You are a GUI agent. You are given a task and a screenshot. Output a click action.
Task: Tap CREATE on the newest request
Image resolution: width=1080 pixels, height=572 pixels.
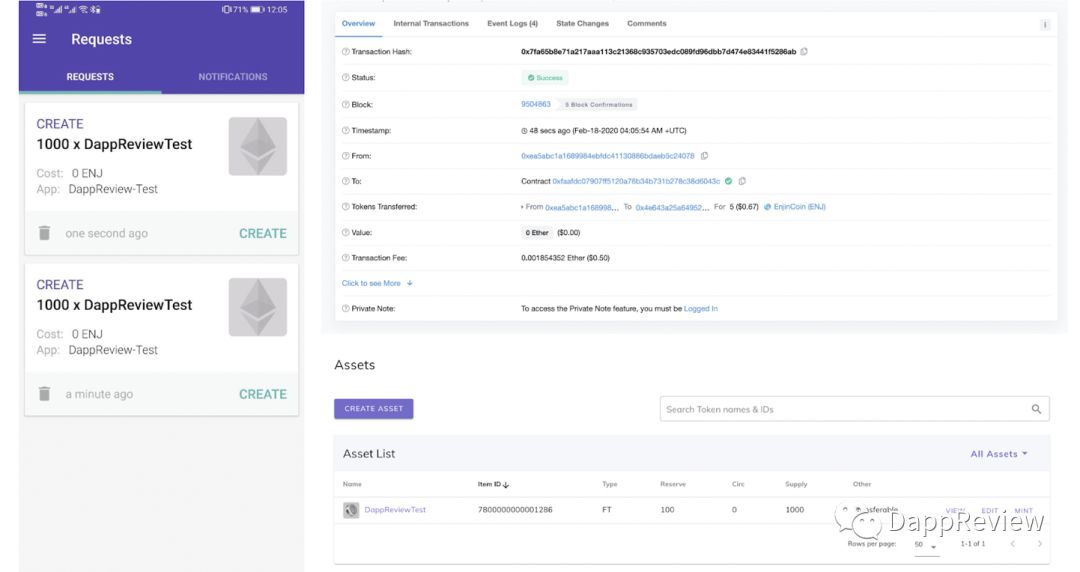[262, 233]
